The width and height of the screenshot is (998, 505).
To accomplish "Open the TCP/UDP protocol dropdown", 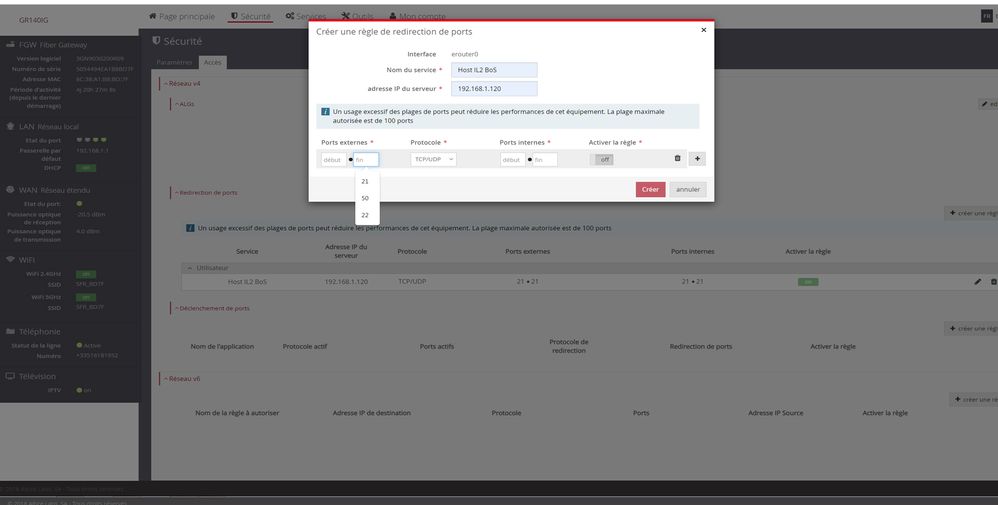I will [x=433, y=159].
